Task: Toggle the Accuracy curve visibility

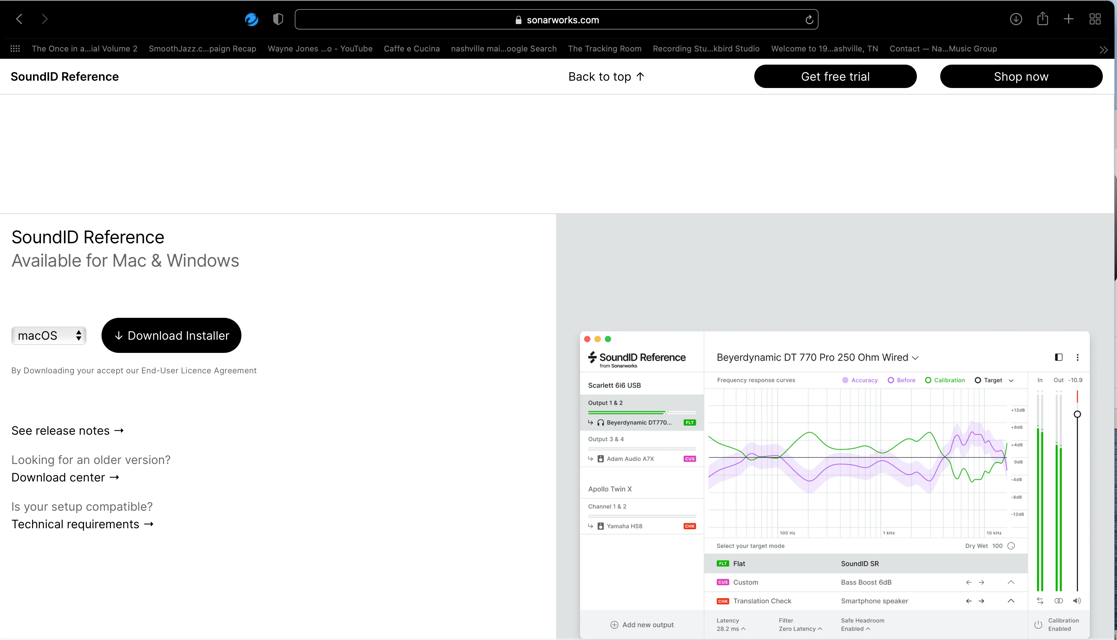Action: pos(860,380)
